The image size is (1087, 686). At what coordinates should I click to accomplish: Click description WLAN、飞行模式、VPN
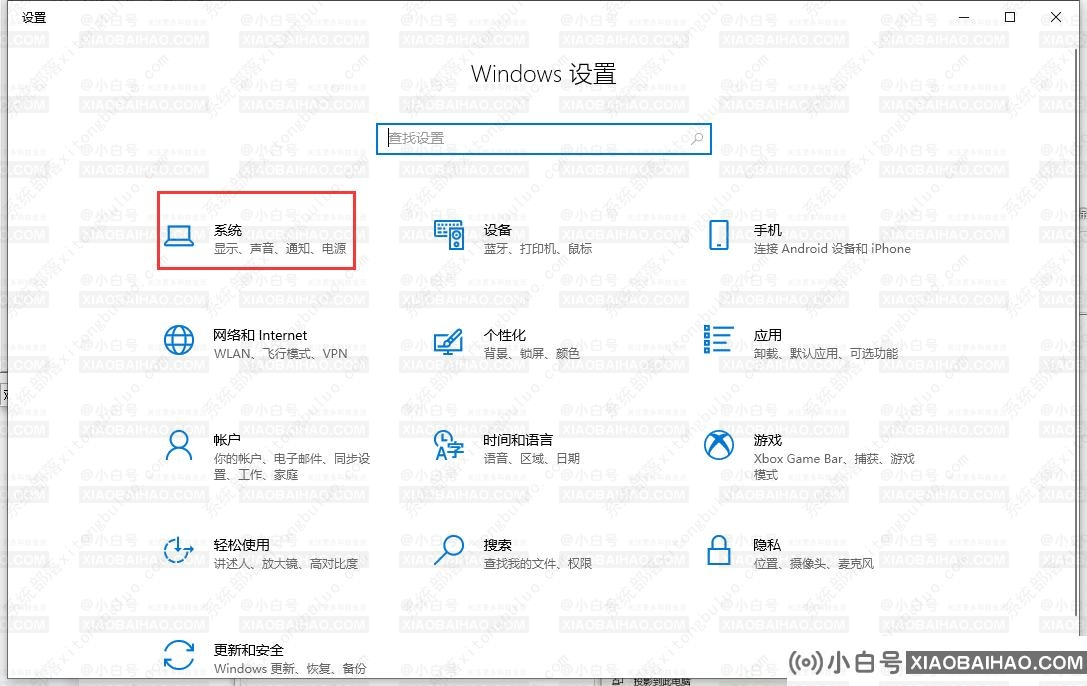pos(281,353)
